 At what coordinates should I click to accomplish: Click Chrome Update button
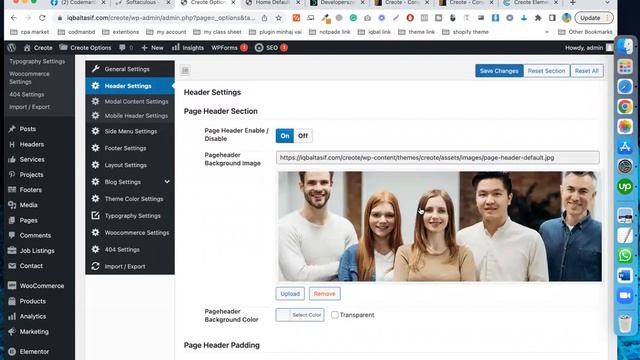[x=594, y=18]
